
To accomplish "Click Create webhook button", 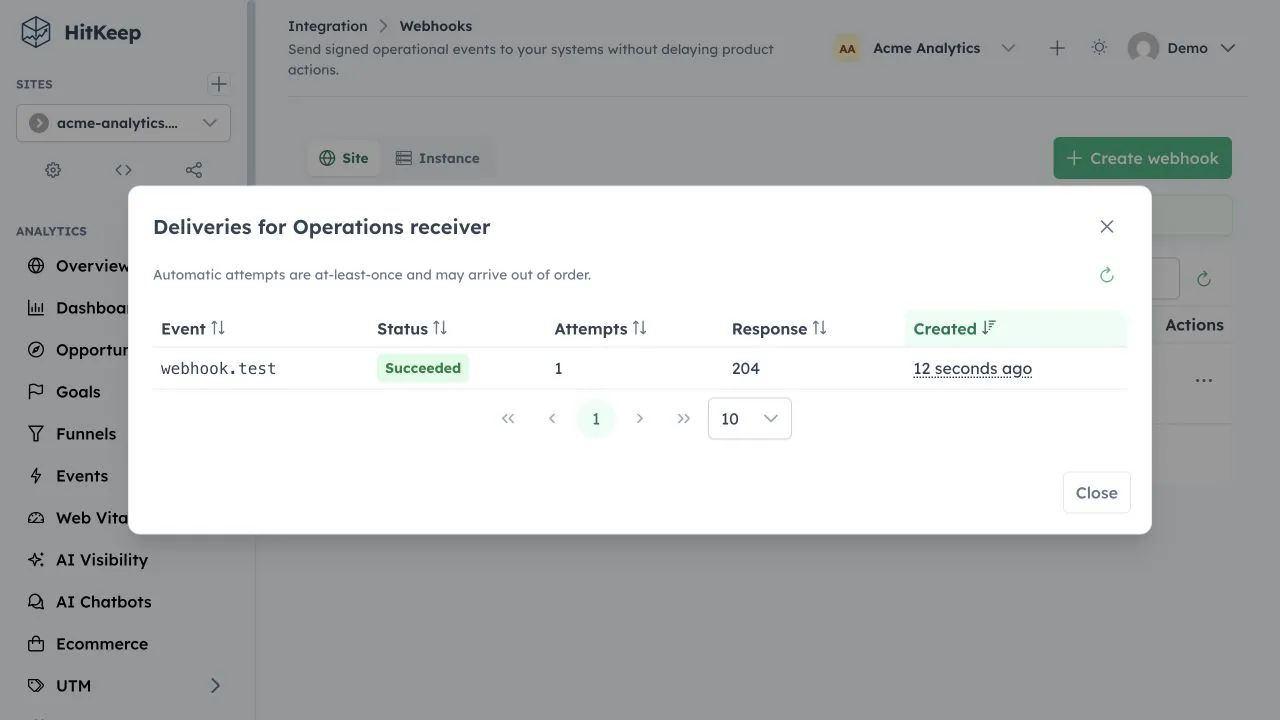I will click(1143, 158).
